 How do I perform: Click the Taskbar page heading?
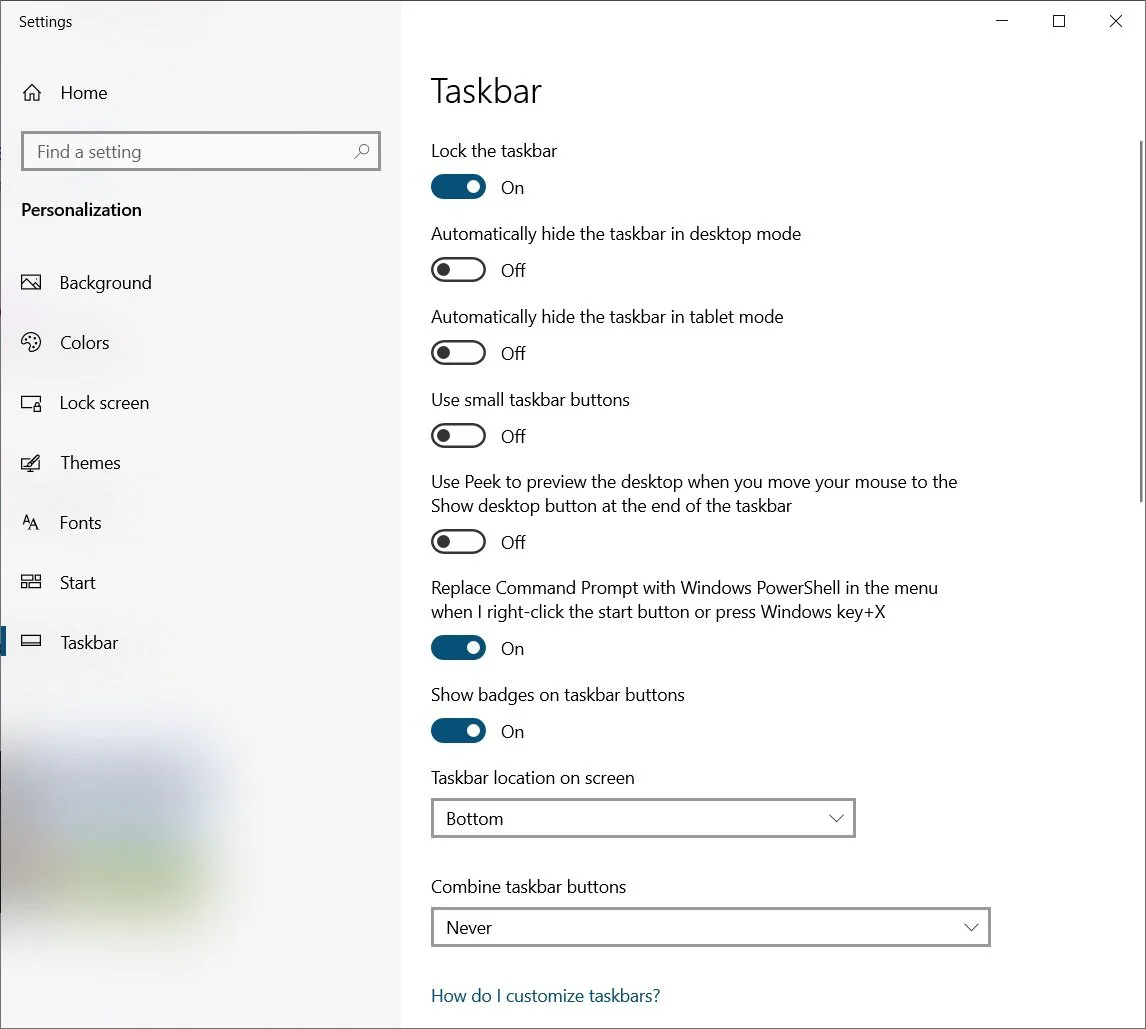(x=486, y=91)
